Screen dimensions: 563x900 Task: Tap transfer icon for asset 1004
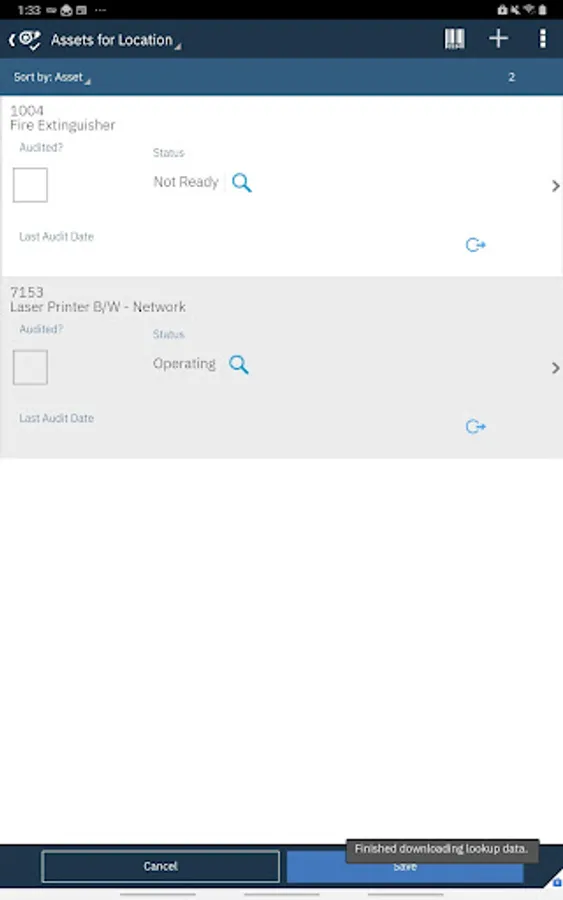(475, 245)
